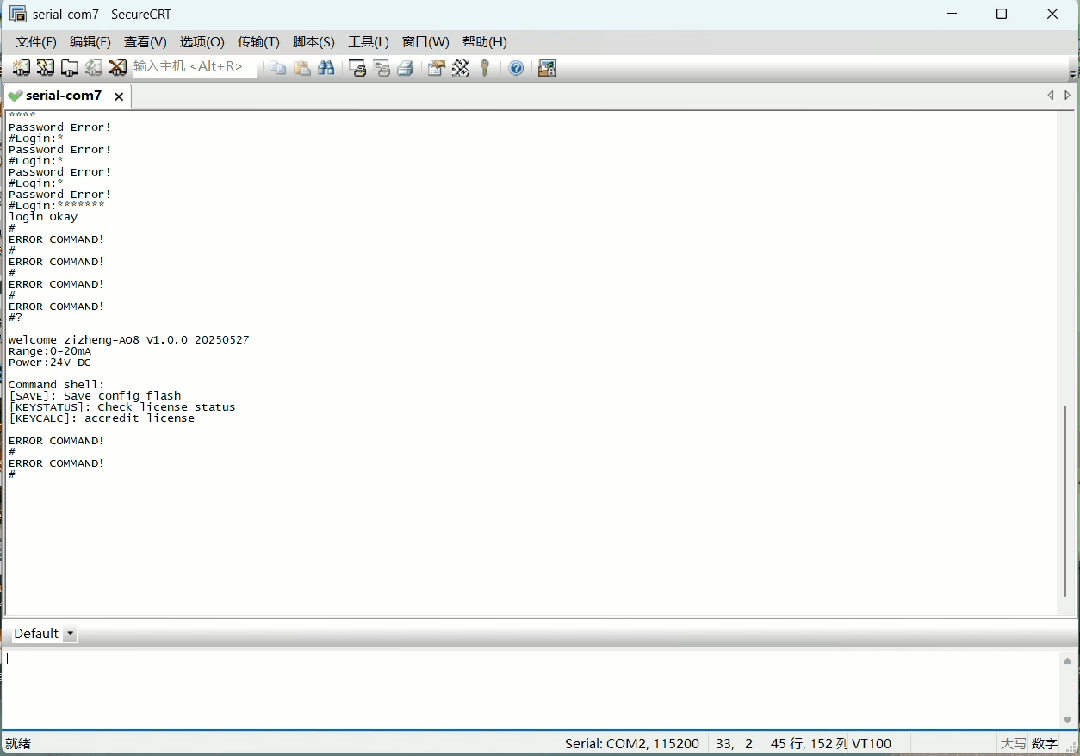
Task: Print the session using the printer icon
Action: coord(406,67)
